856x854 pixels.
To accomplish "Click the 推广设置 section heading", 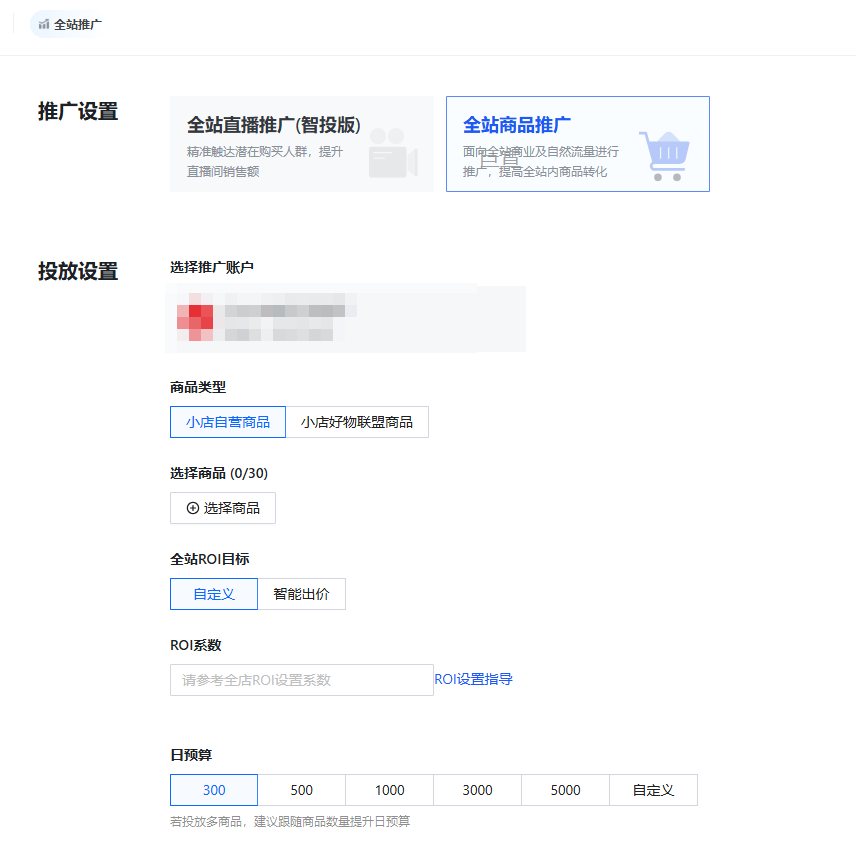I will tap(78, 111).
